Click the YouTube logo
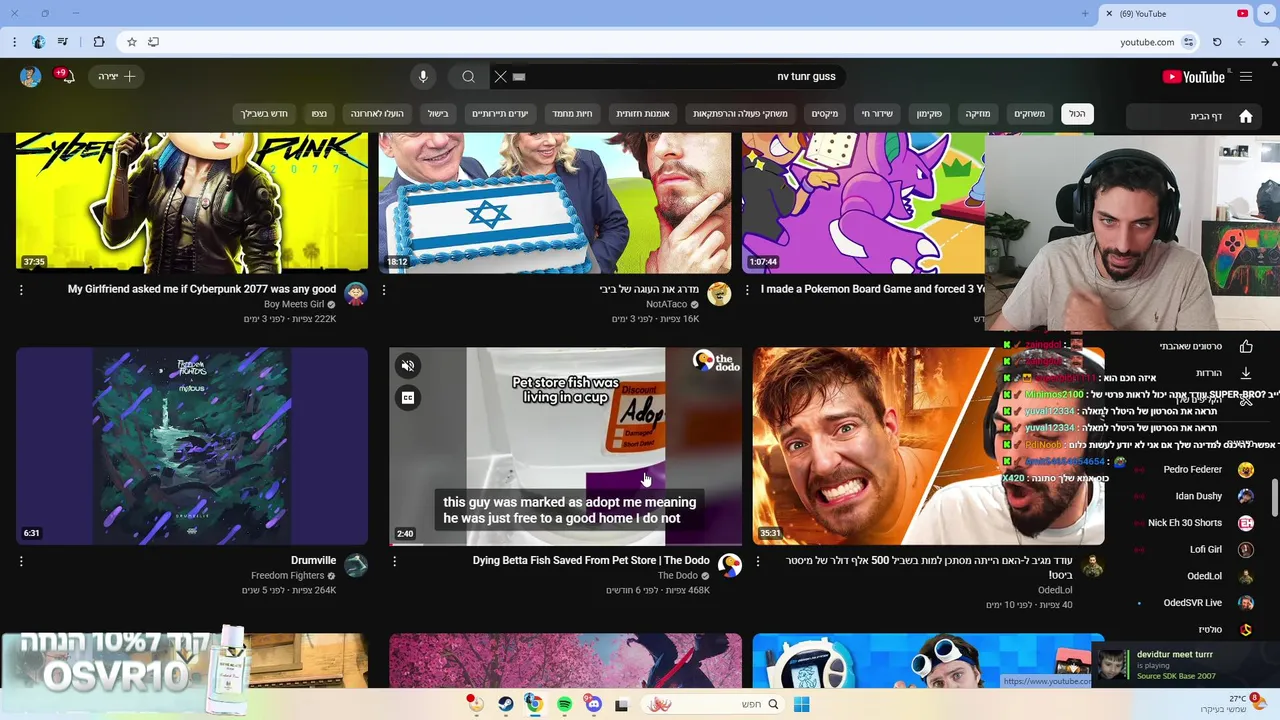The width and height of the screenshot is (1280, 720). point(1194,77)
